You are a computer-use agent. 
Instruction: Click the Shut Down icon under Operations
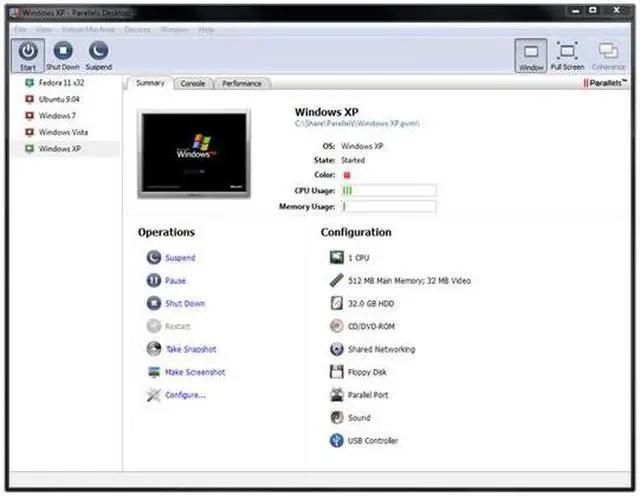pyautogui.click(x=154, y=303)
